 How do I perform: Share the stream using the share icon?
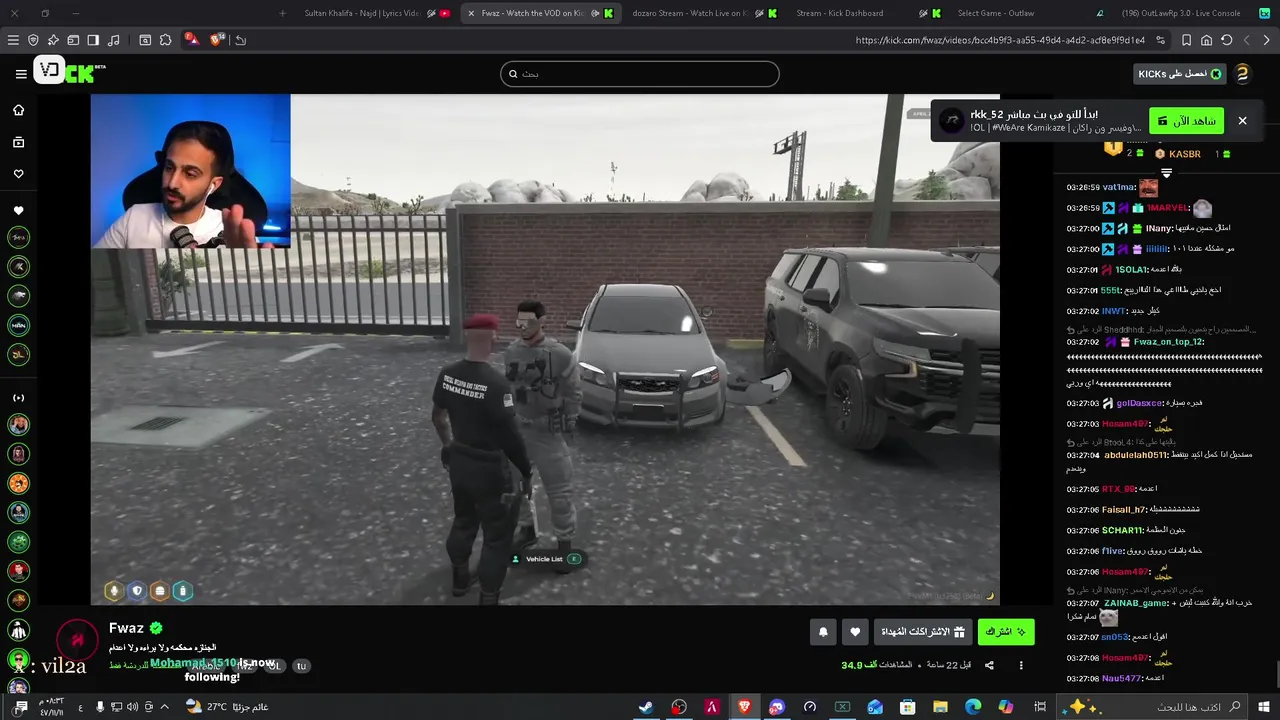(x=989, y=665)
